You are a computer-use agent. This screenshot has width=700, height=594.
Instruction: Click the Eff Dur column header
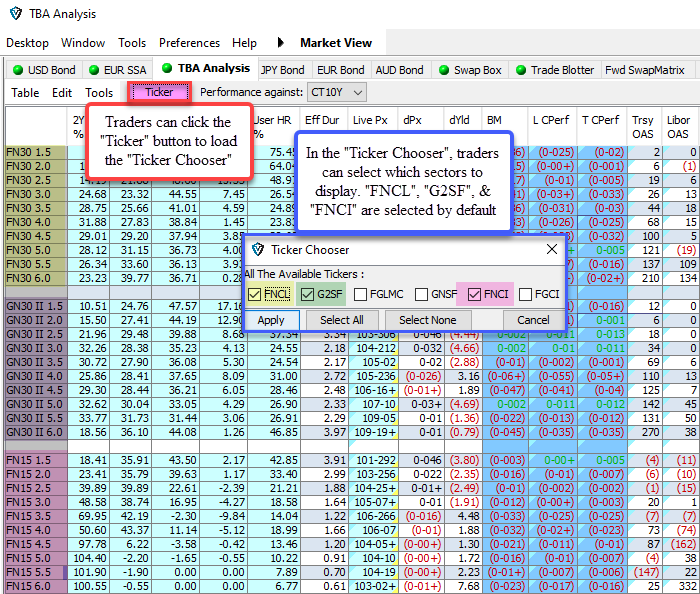[x=322, y=120]
